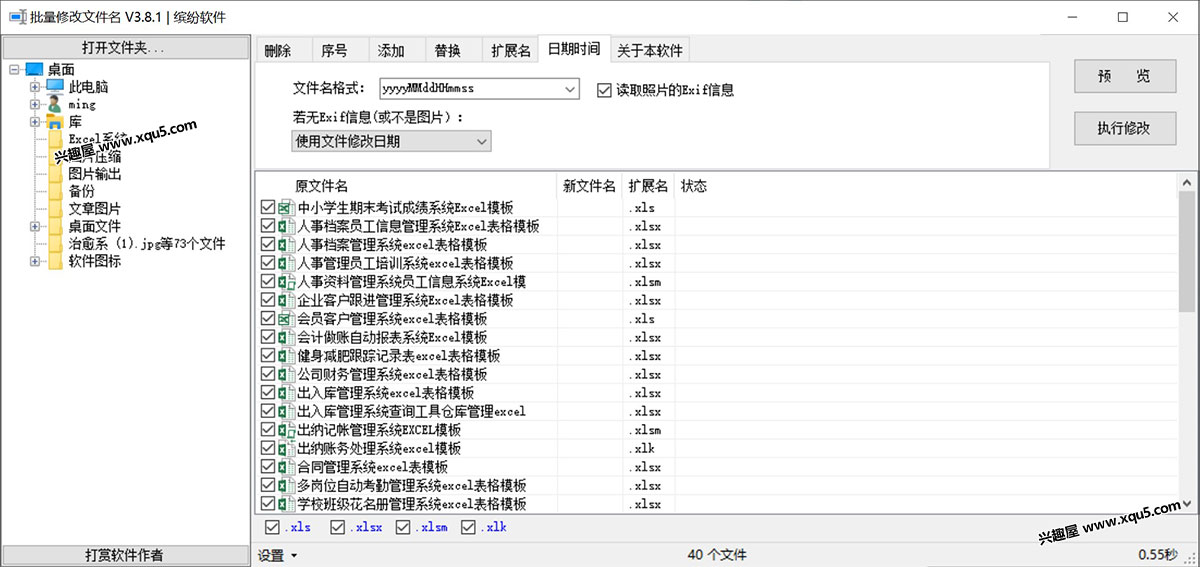Click the 新文件名 column header
Screen dimensions: 1200x567
pos(590,186)
